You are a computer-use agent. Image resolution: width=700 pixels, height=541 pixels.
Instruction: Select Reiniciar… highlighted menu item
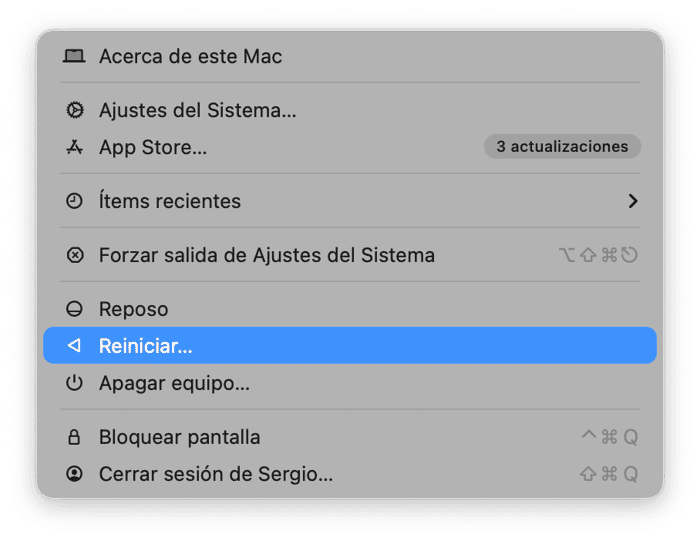point(146,346)
